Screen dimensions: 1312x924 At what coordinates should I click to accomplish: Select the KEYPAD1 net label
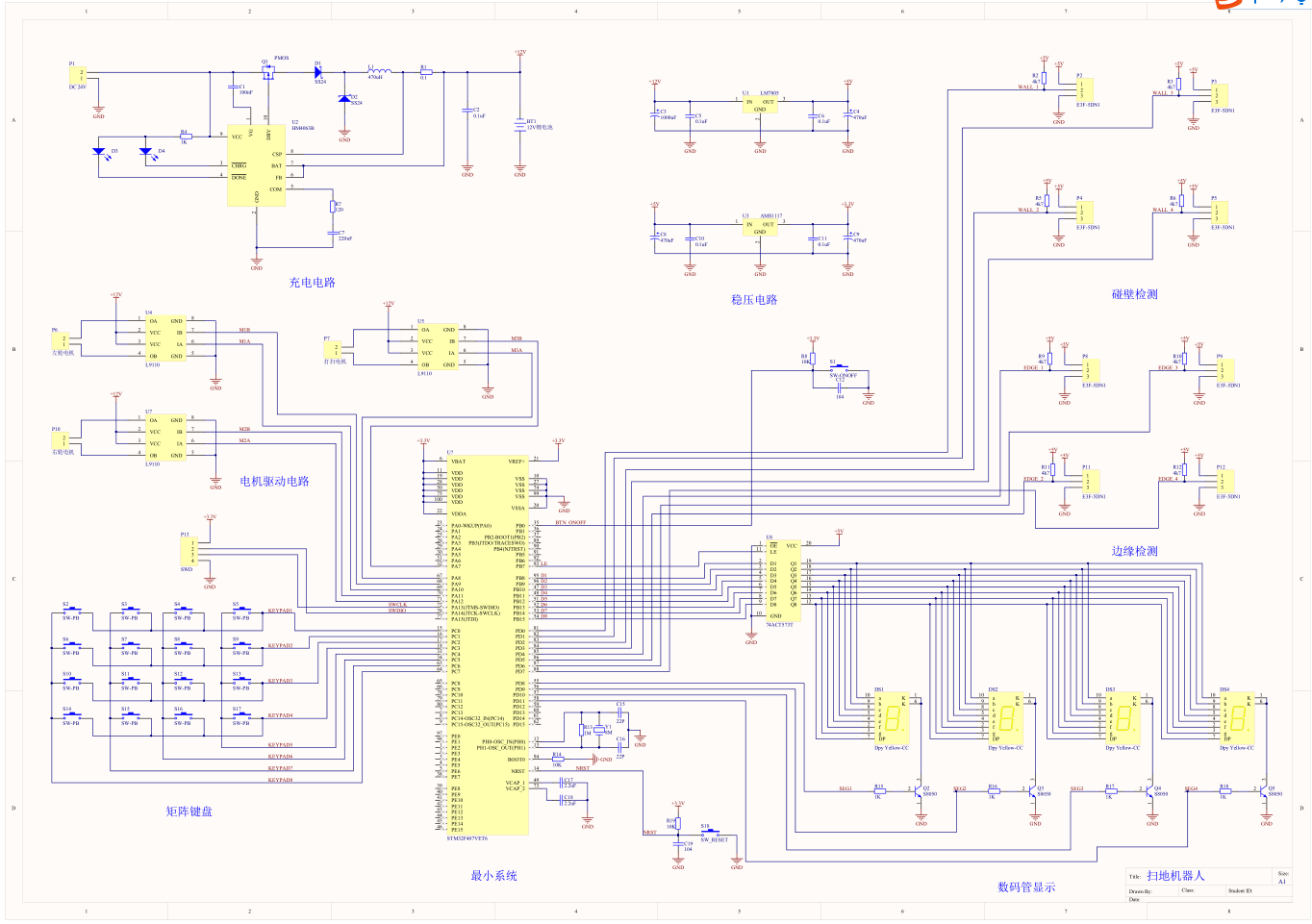click(280, 611)
